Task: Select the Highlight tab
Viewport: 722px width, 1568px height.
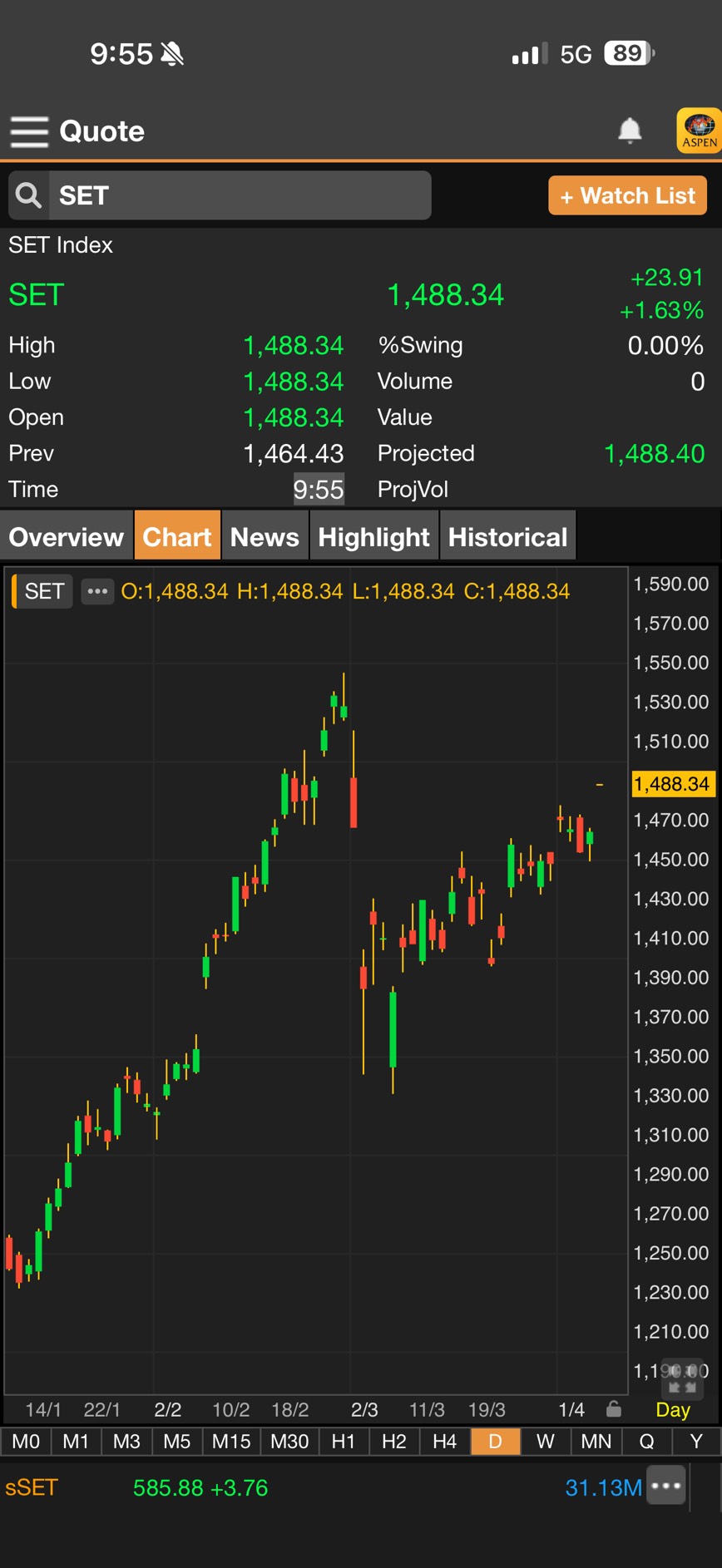Action: pyautogui.click(x=373, y=537)
